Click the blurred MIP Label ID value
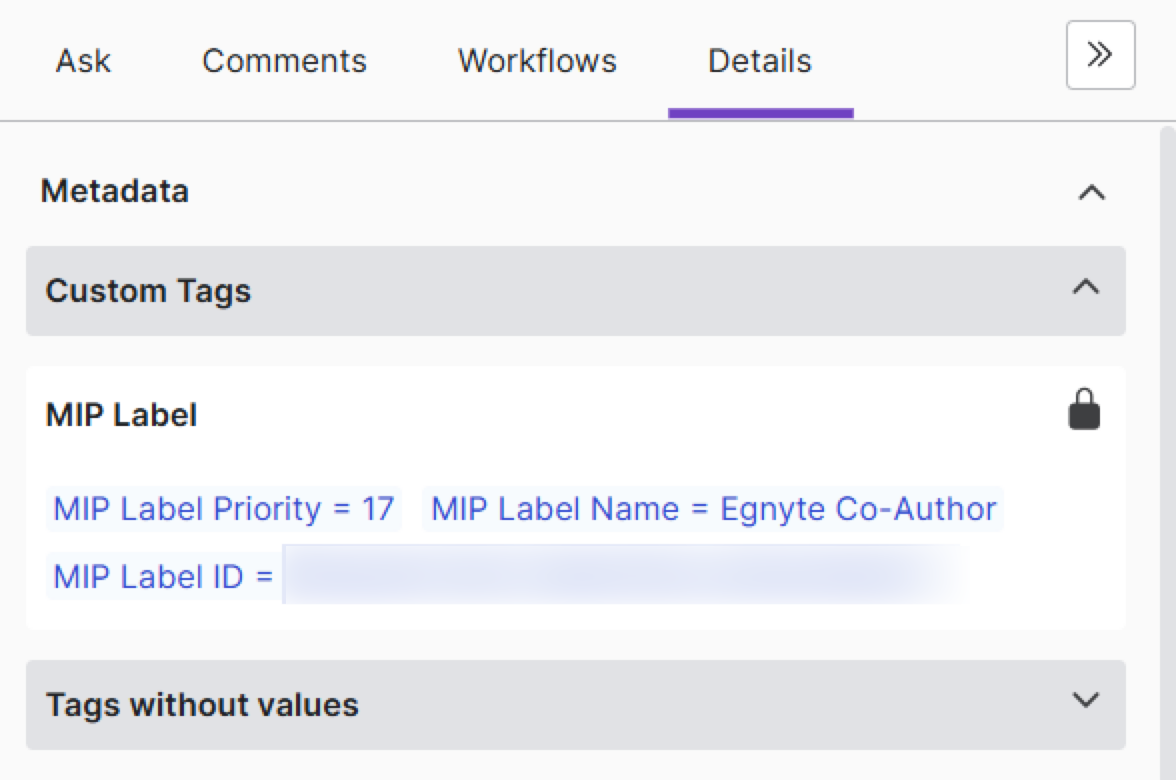 620,577
